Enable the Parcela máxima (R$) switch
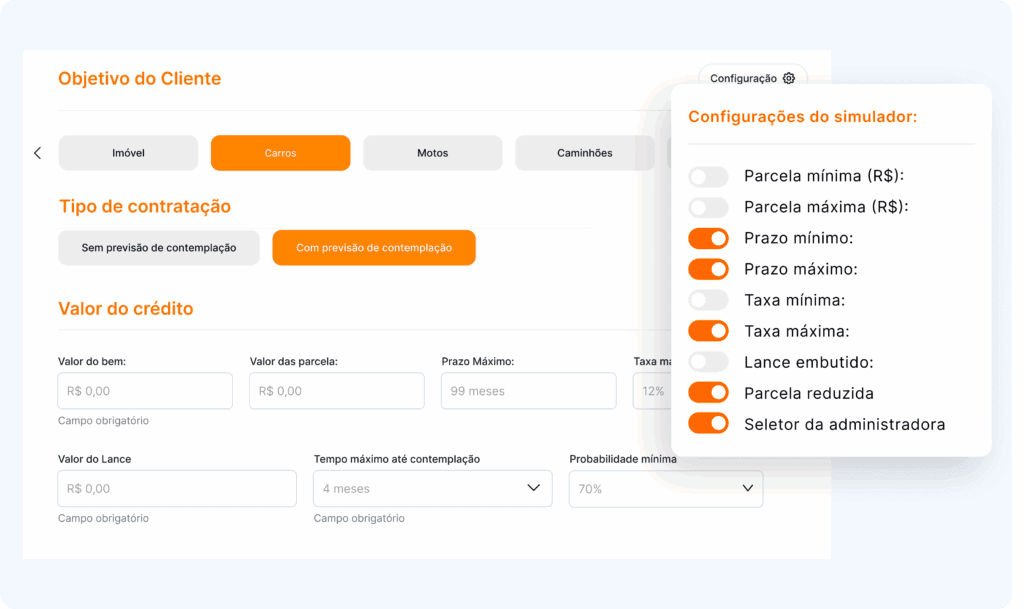Viewport: 1024px width, 609px height. click(708, 208)
